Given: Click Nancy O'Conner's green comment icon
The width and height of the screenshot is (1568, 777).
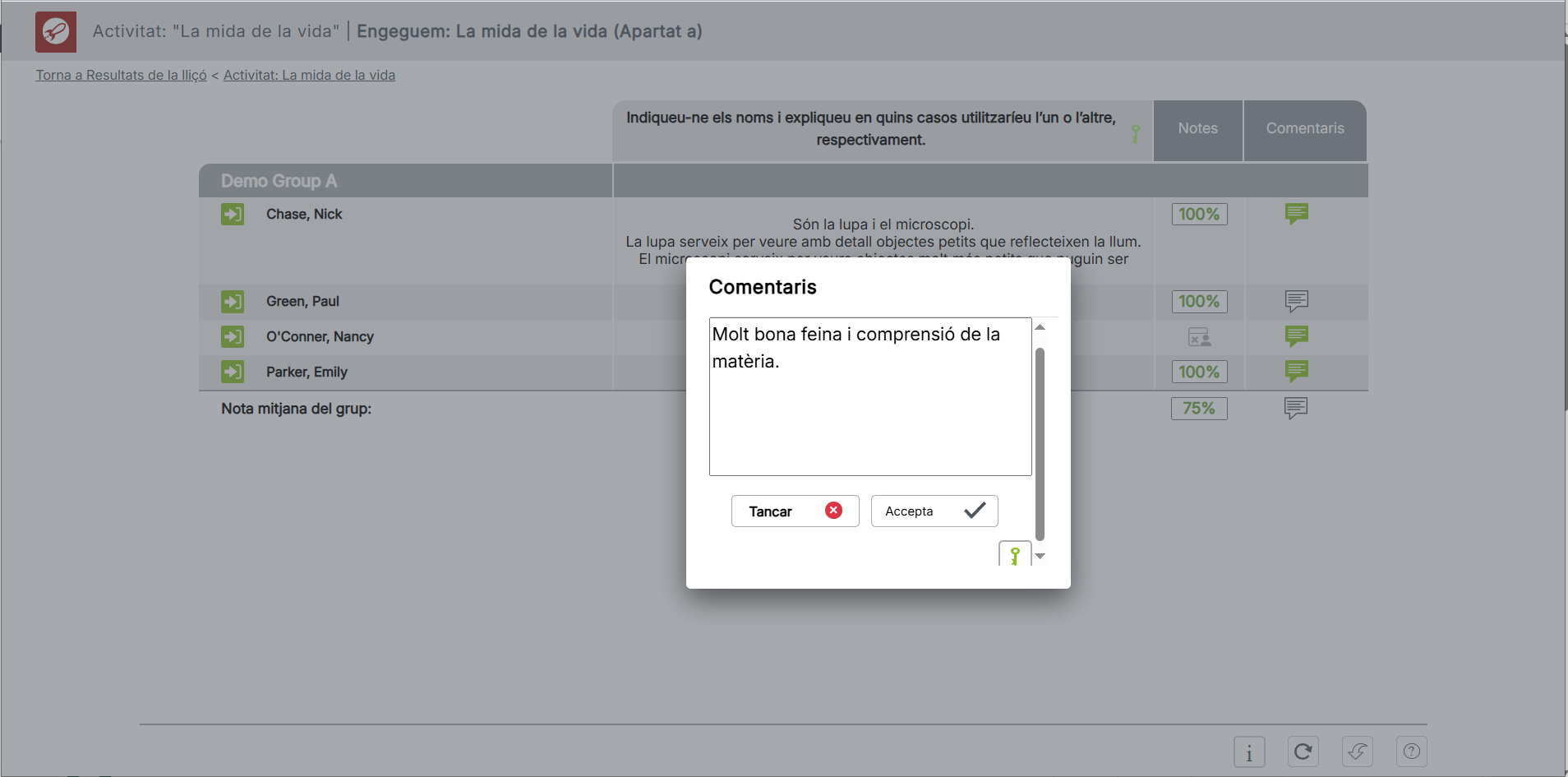Looking at the screenshot, I should coord(1296,336).
